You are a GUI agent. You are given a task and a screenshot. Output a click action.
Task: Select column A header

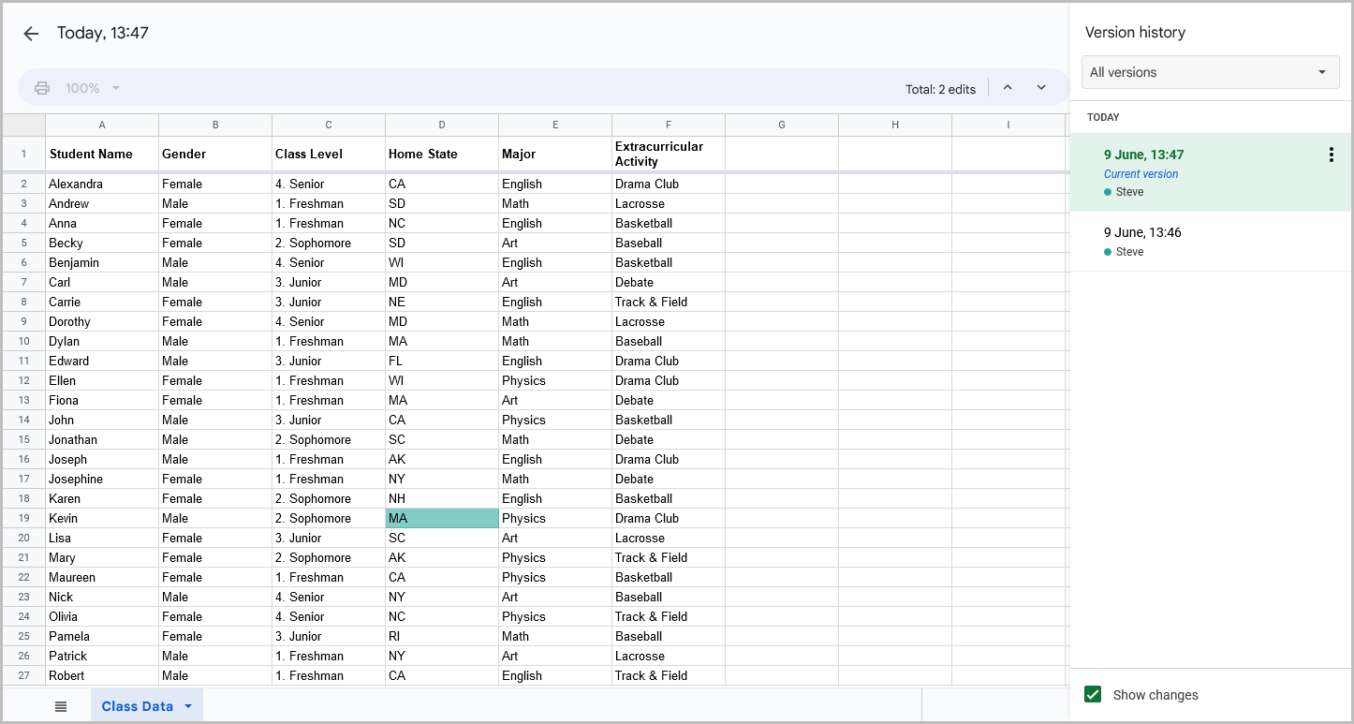coord(102,125)
